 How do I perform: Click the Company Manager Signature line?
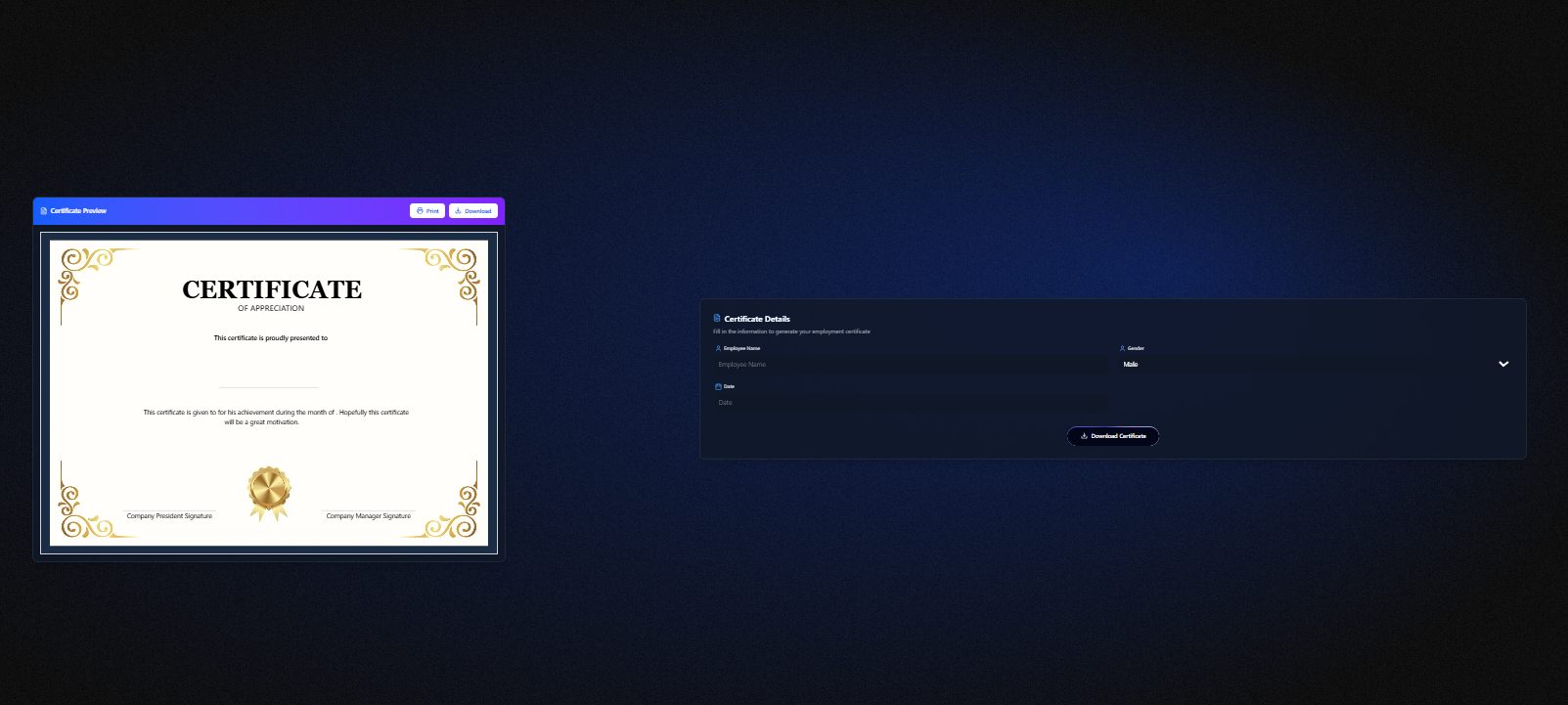(x=369, y=515)
